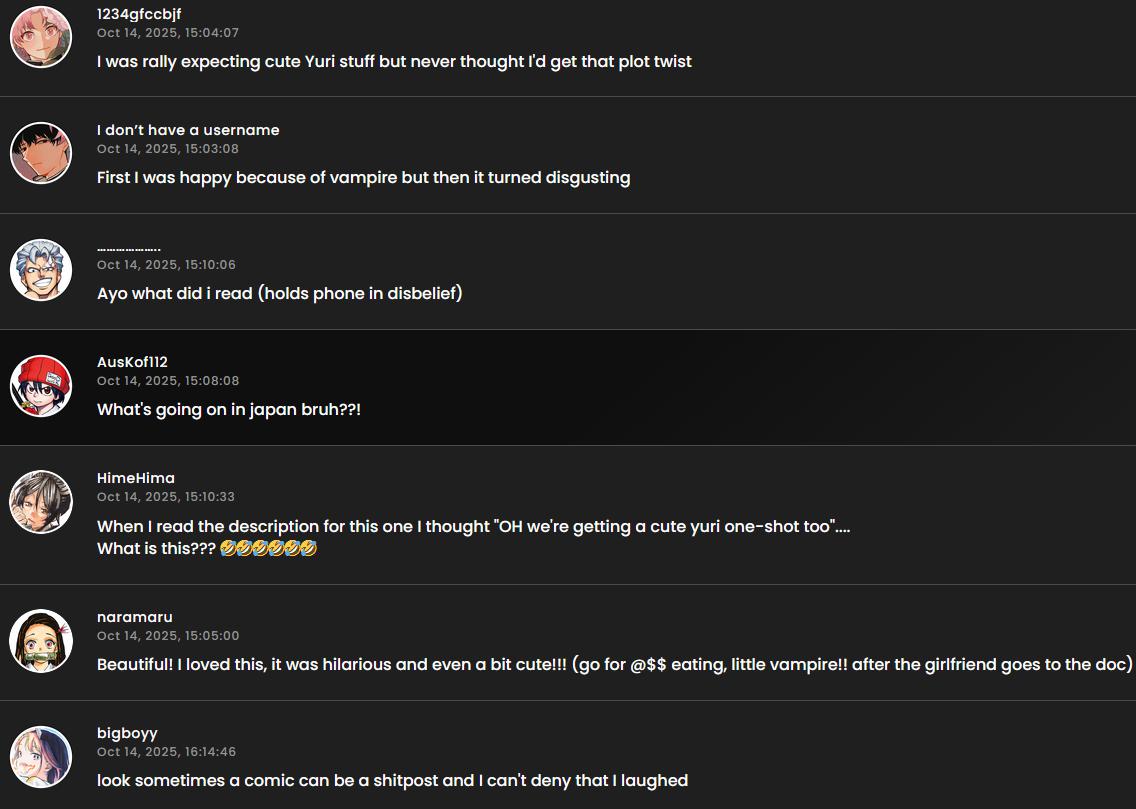The image size is (1136, 809).
Task: Visit the AusKof112 profile name
Action: pos(132,362)
